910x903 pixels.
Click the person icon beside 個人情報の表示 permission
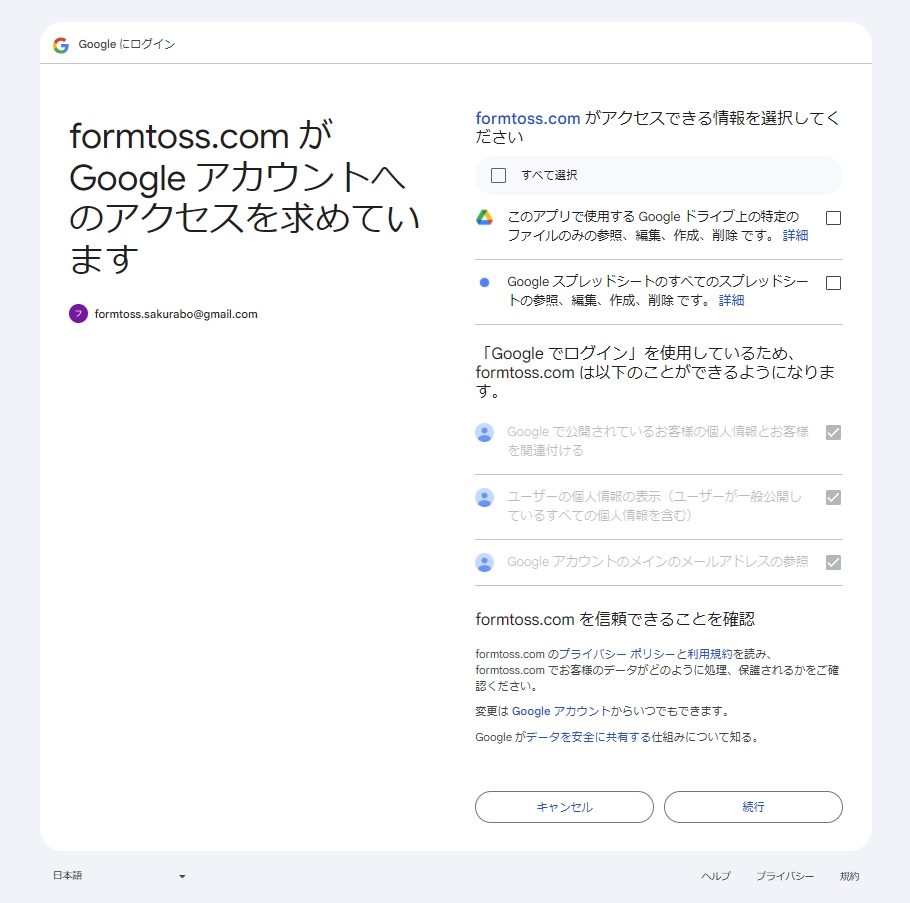pos(485,497)
